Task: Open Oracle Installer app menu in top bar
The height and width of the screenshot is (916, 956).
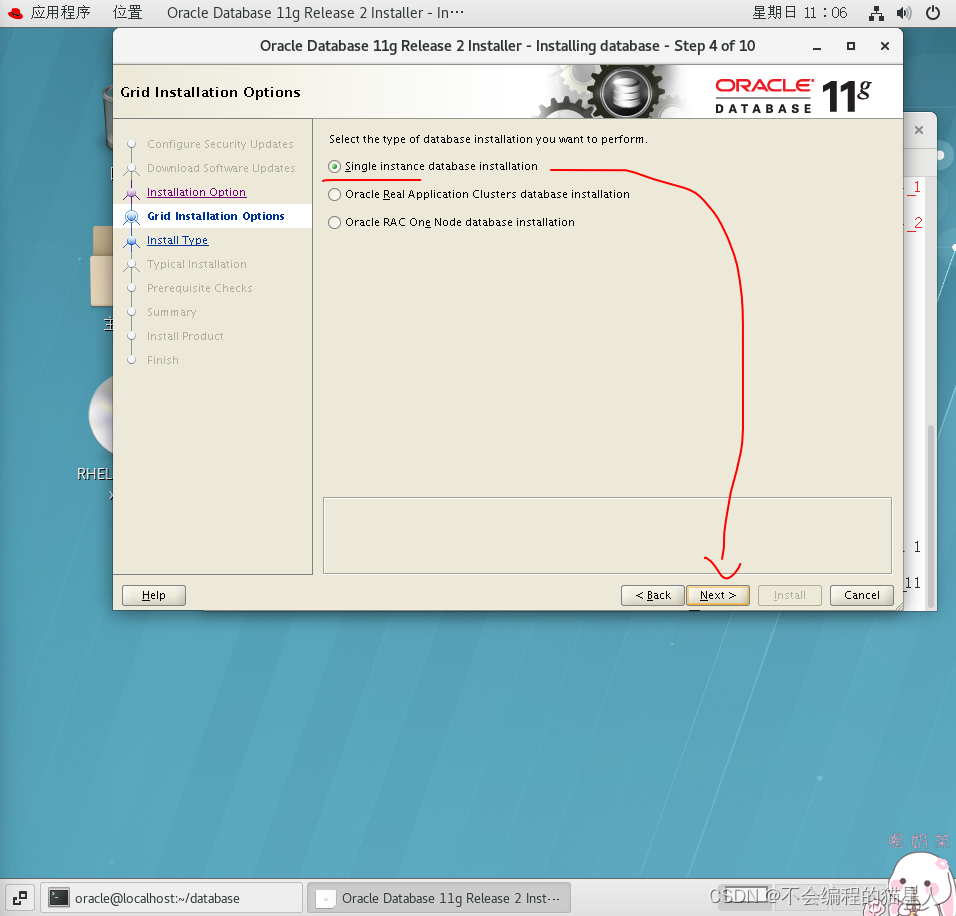Action: [x=315, y=13]
